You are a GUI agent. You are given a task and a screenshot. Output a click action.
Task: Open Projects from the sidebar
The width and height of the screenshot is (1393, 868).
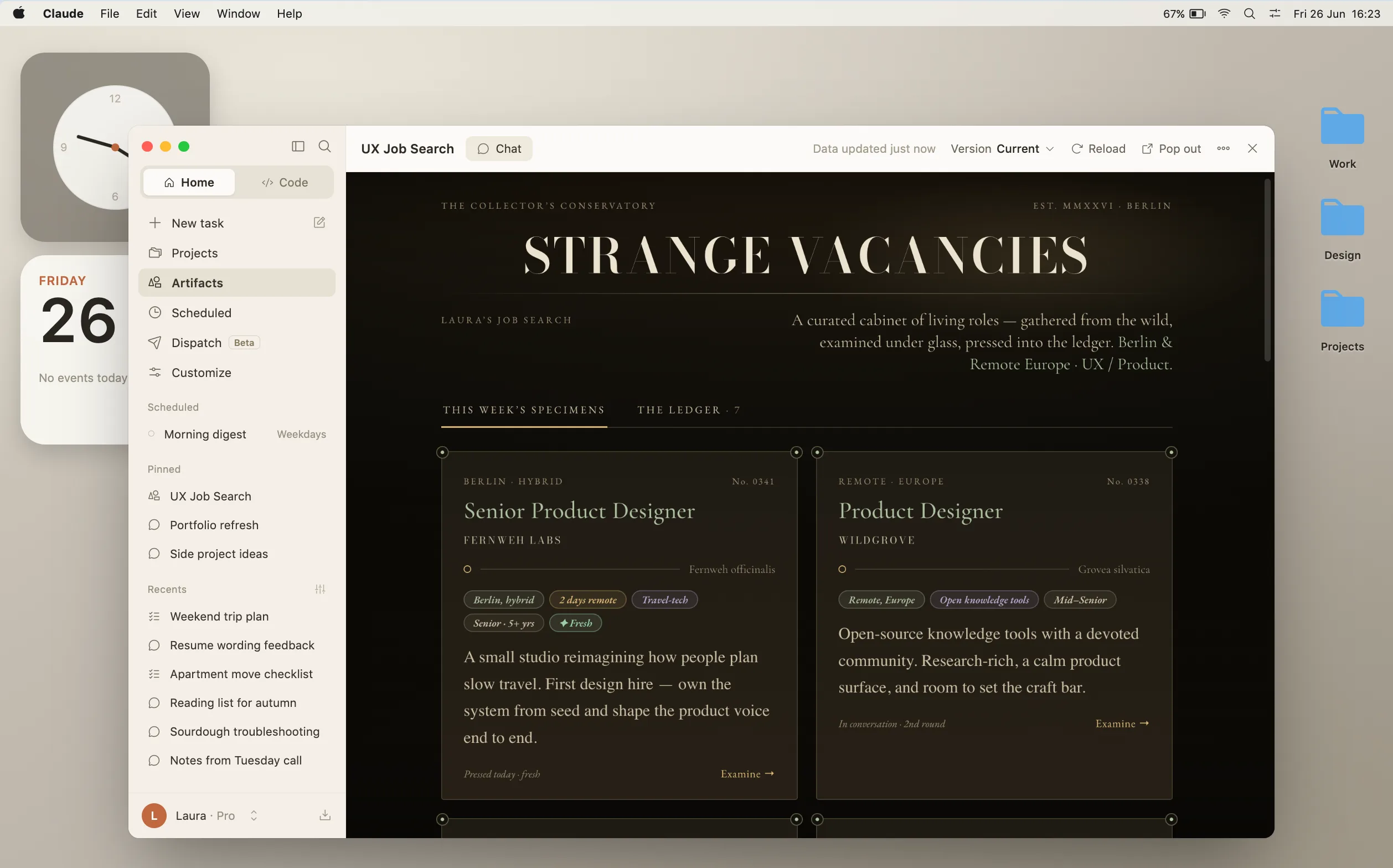(x=236, y=253)
